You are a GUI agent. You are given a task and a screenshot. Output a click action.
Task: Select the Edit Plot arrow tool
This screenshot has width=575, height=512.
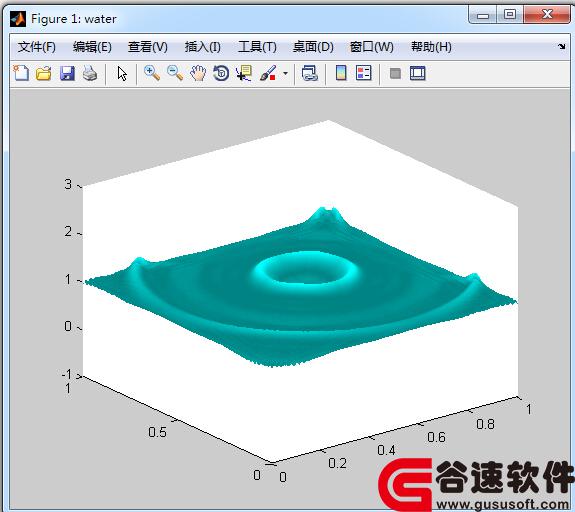122,73
